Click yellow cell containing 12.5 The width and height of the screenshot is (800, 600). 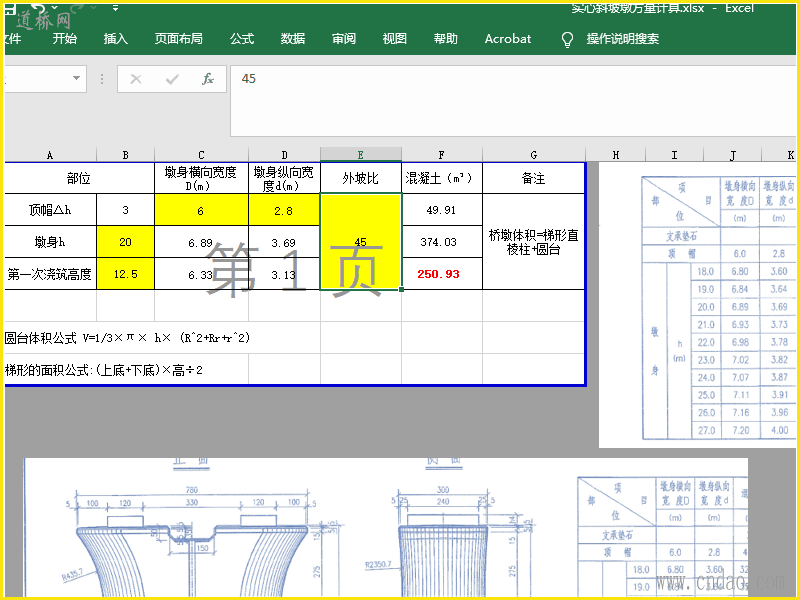pos(126,274)
